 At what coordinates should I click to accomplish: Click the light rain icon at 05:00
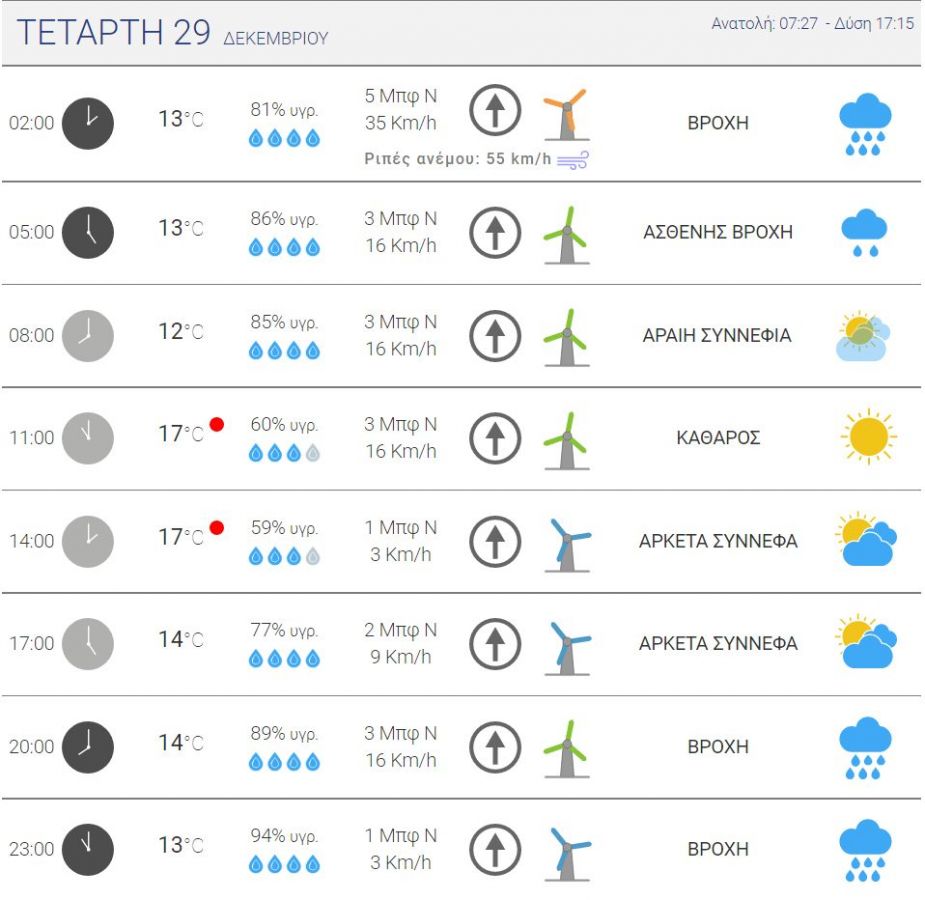[x=865, y=232]
